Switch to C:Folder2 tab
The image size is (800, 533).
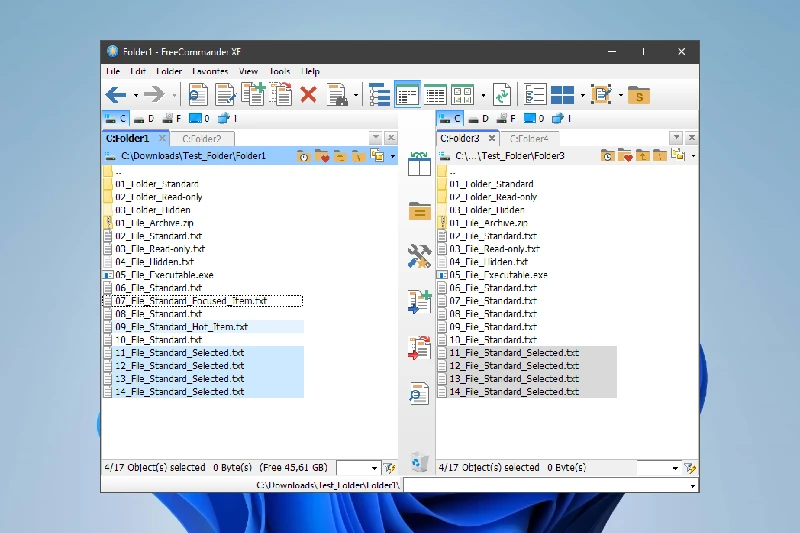pos(202,139)
